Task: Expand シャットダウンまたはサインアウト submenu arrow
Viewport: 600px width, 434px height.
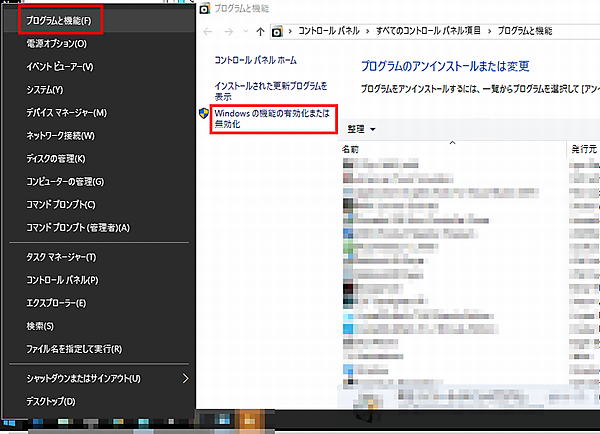Action: (186, 379)
